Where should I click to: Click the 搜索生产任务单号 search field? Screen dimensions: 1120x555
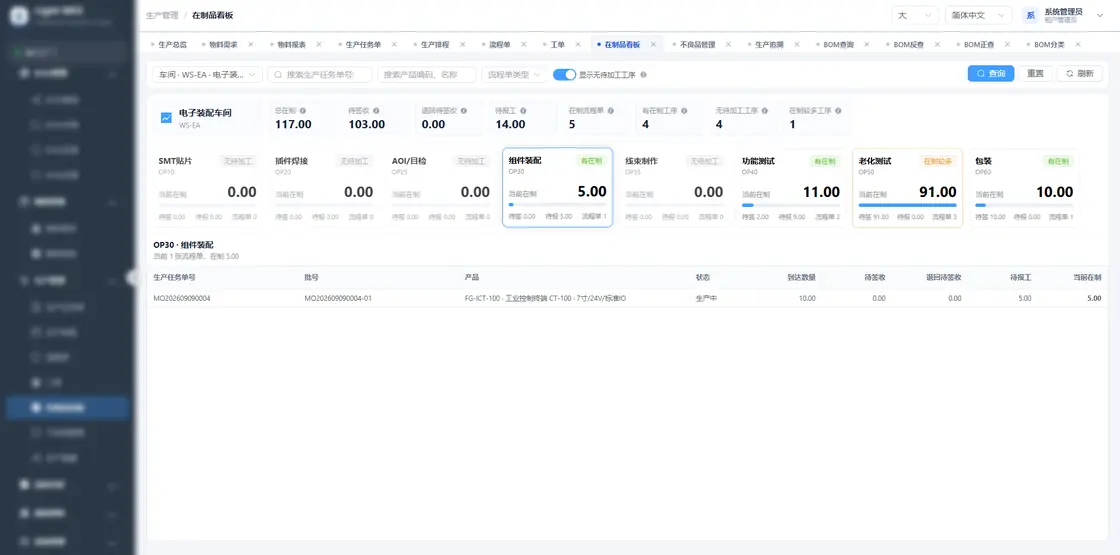(x=320, y=74)
